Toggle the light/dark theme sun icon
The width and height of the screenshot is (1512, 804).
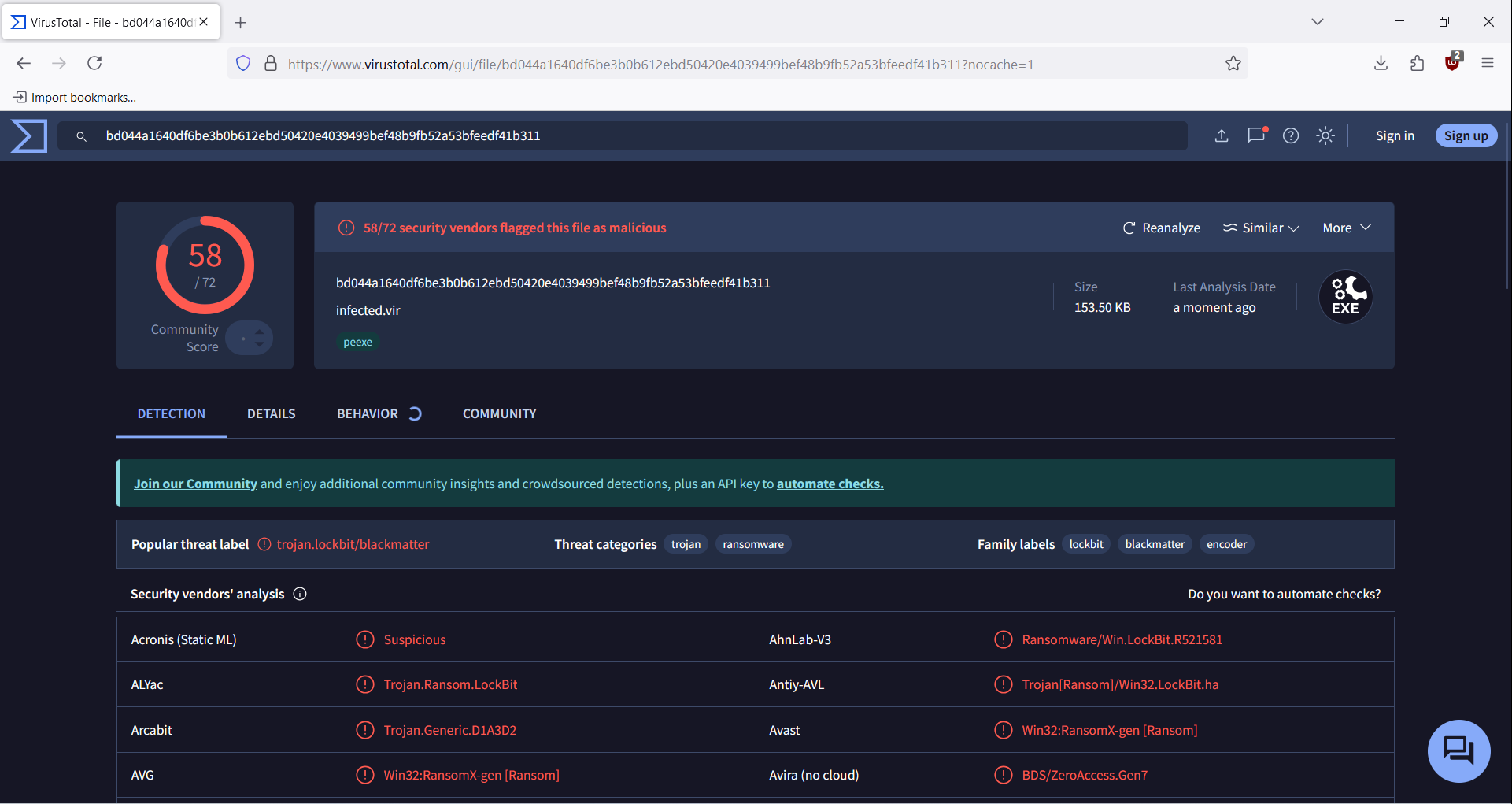point(1325,135)
